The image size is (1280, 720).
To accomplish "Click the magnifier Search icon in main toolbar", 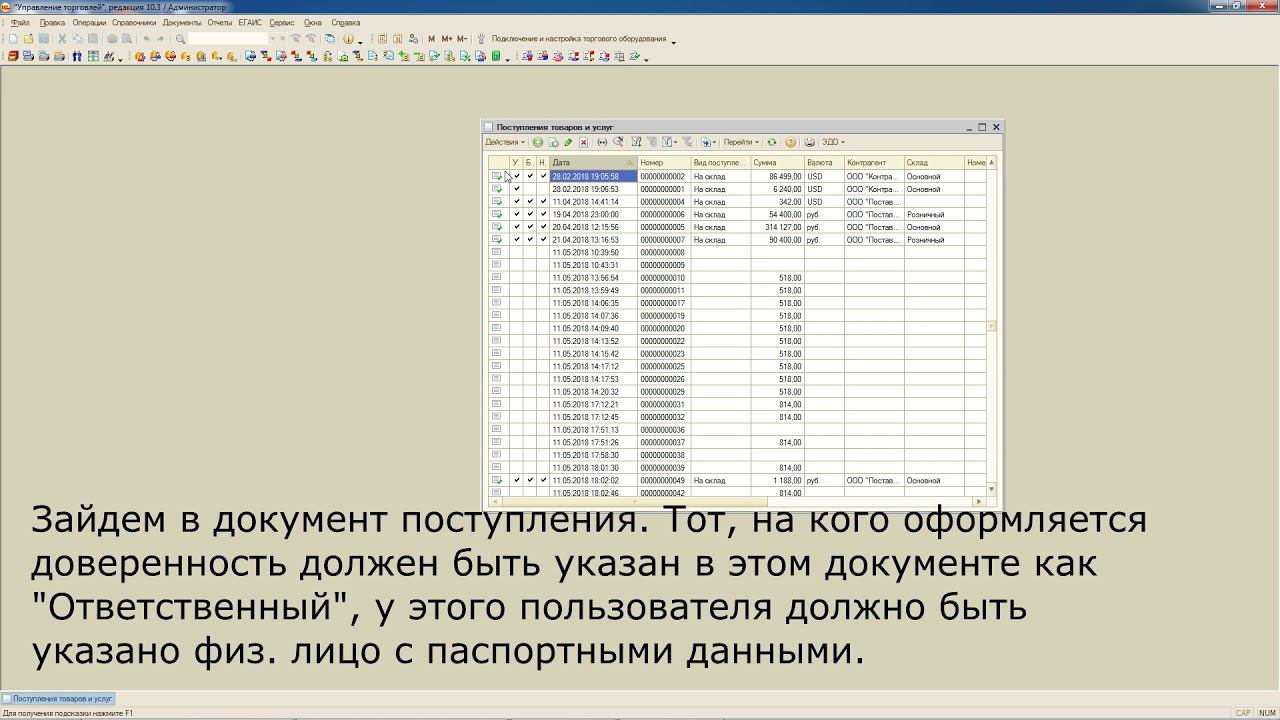I will 181,39.
